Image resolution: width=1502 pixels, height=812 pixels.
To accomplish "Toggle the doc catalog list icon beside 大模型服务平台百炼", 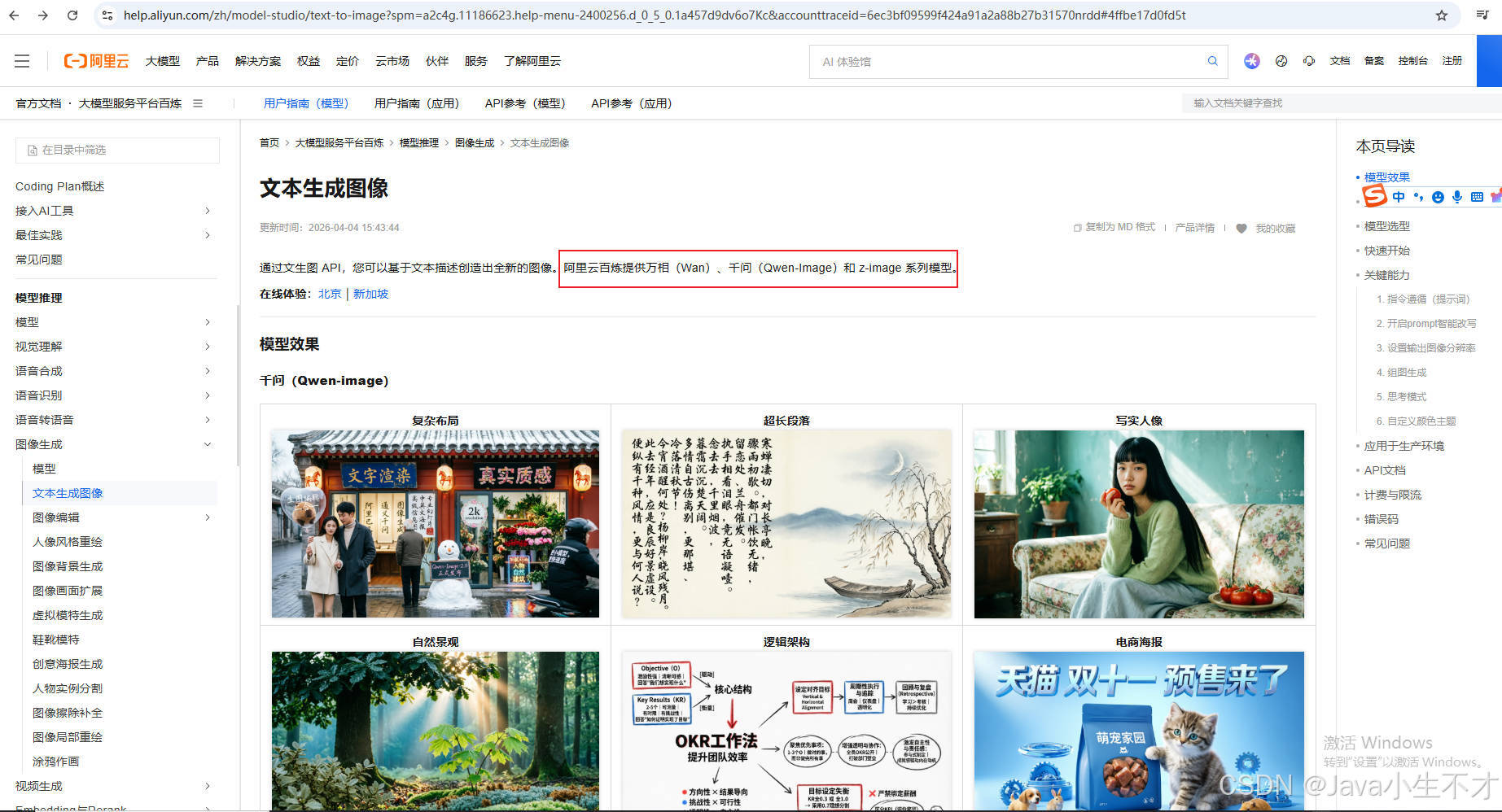I will pos(198,103).
